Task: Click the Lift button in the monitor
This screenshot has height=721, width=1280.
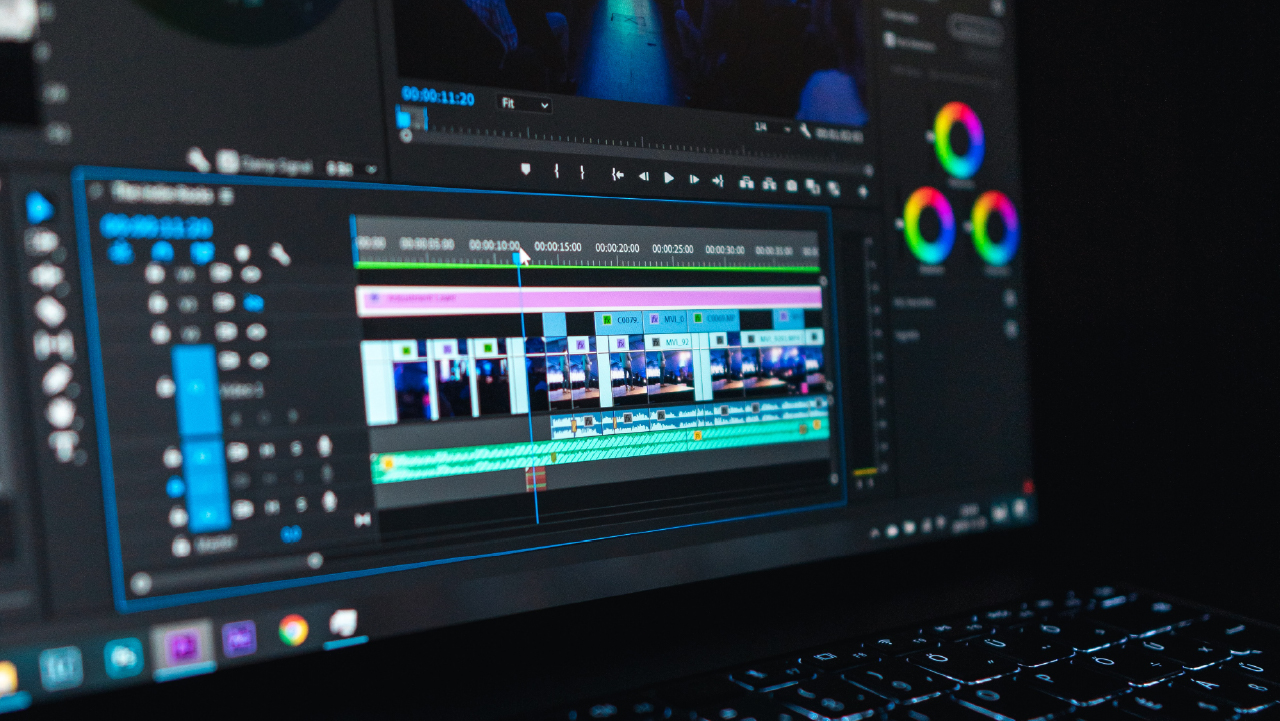Action: pyautogui.click(x=746, y=182)
